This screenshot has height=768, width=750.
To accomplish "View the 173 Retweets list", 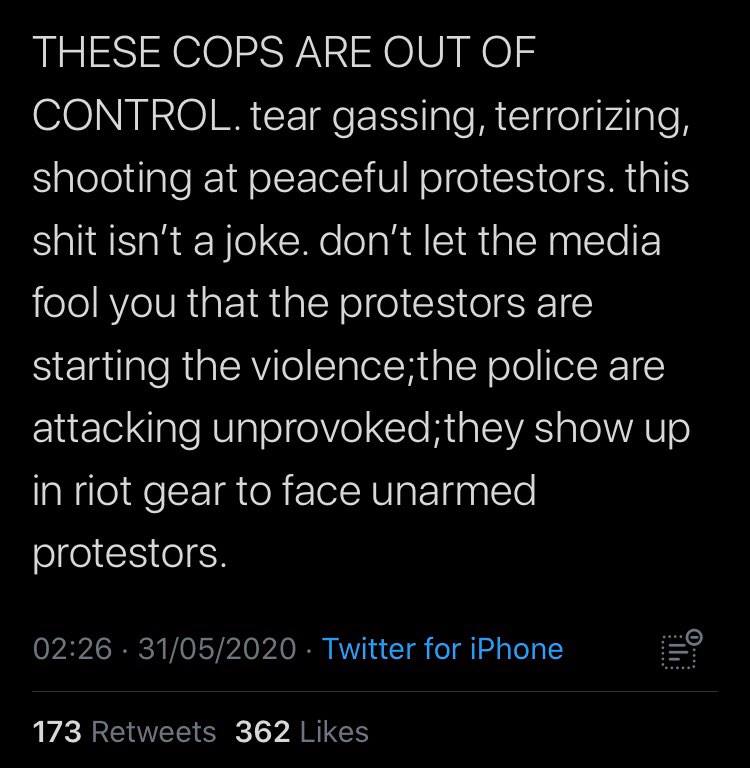I will [x=124, y=732].
